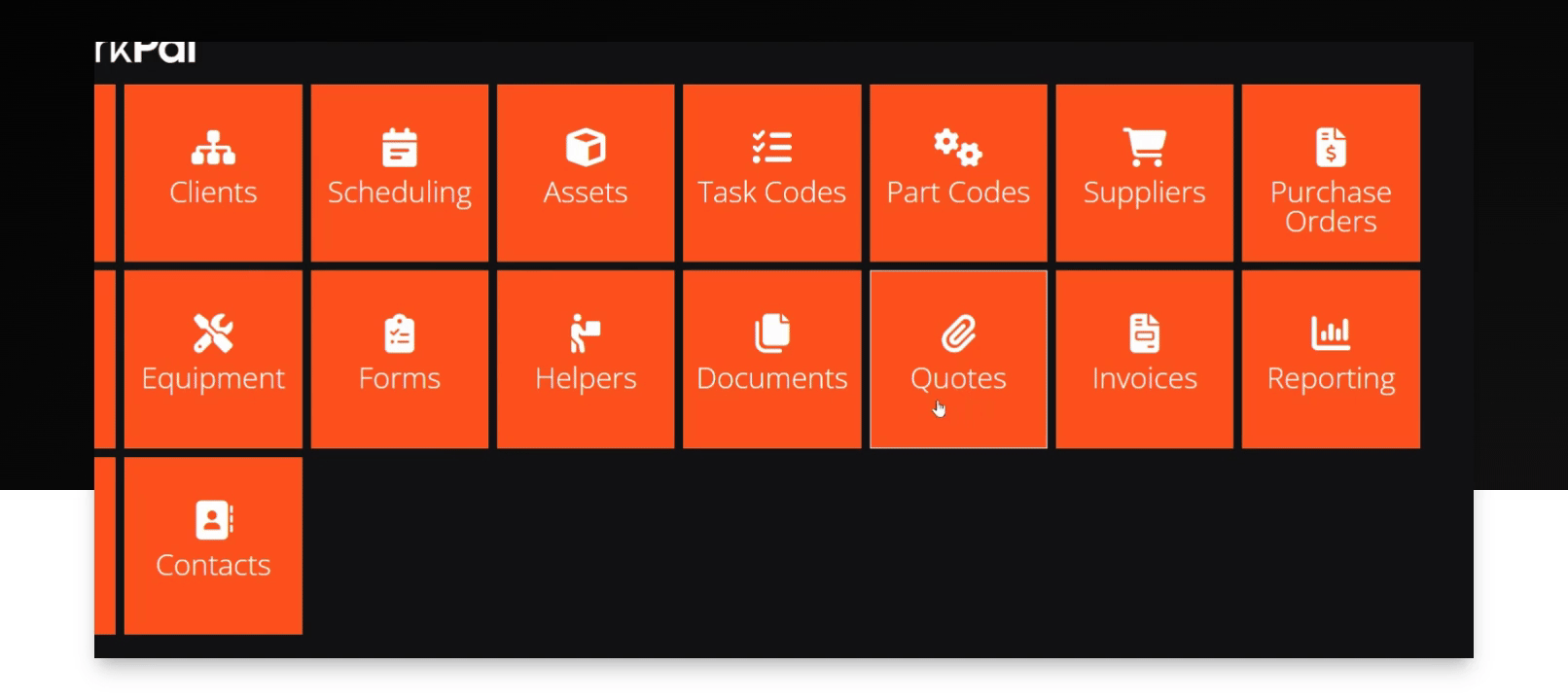Click the Part Codes gears icon
This screenshot has height=700, width=1568.
click(958, 148)
